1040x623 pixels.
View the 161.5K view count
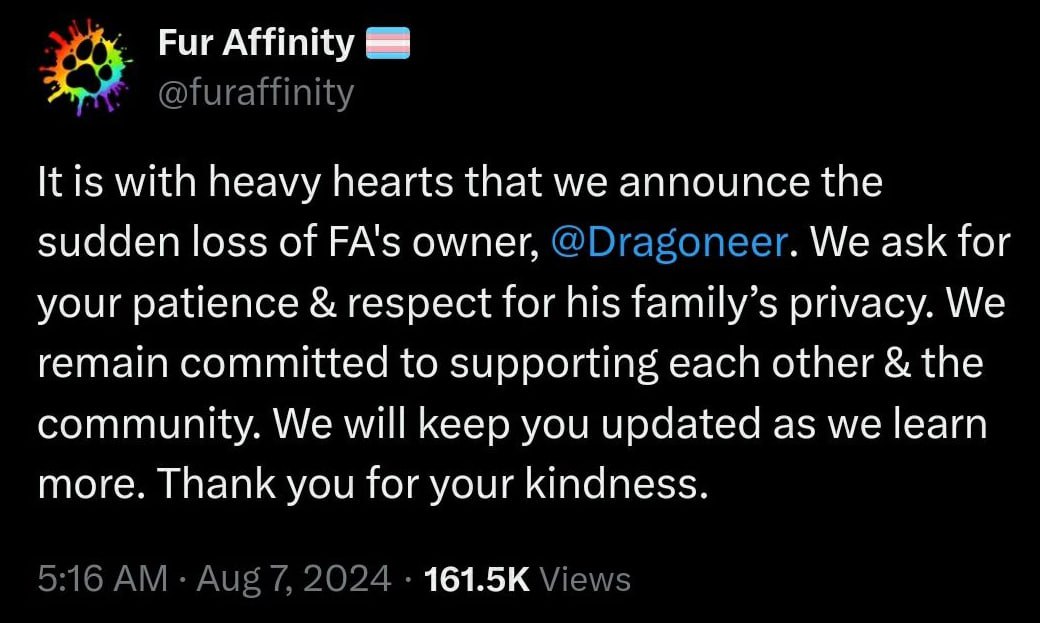click(x=477, y=579)
